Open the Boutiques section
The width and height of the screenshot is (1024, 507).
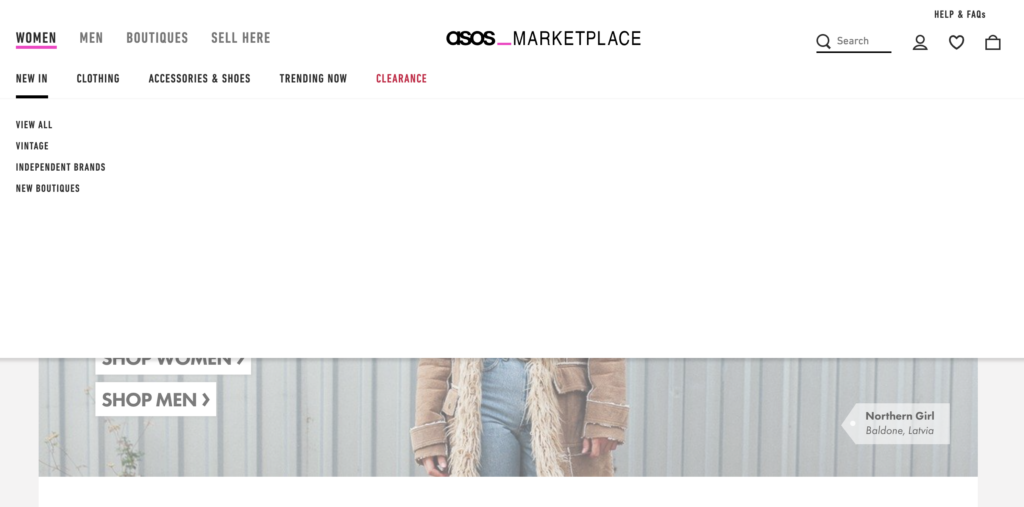point(157,38)
